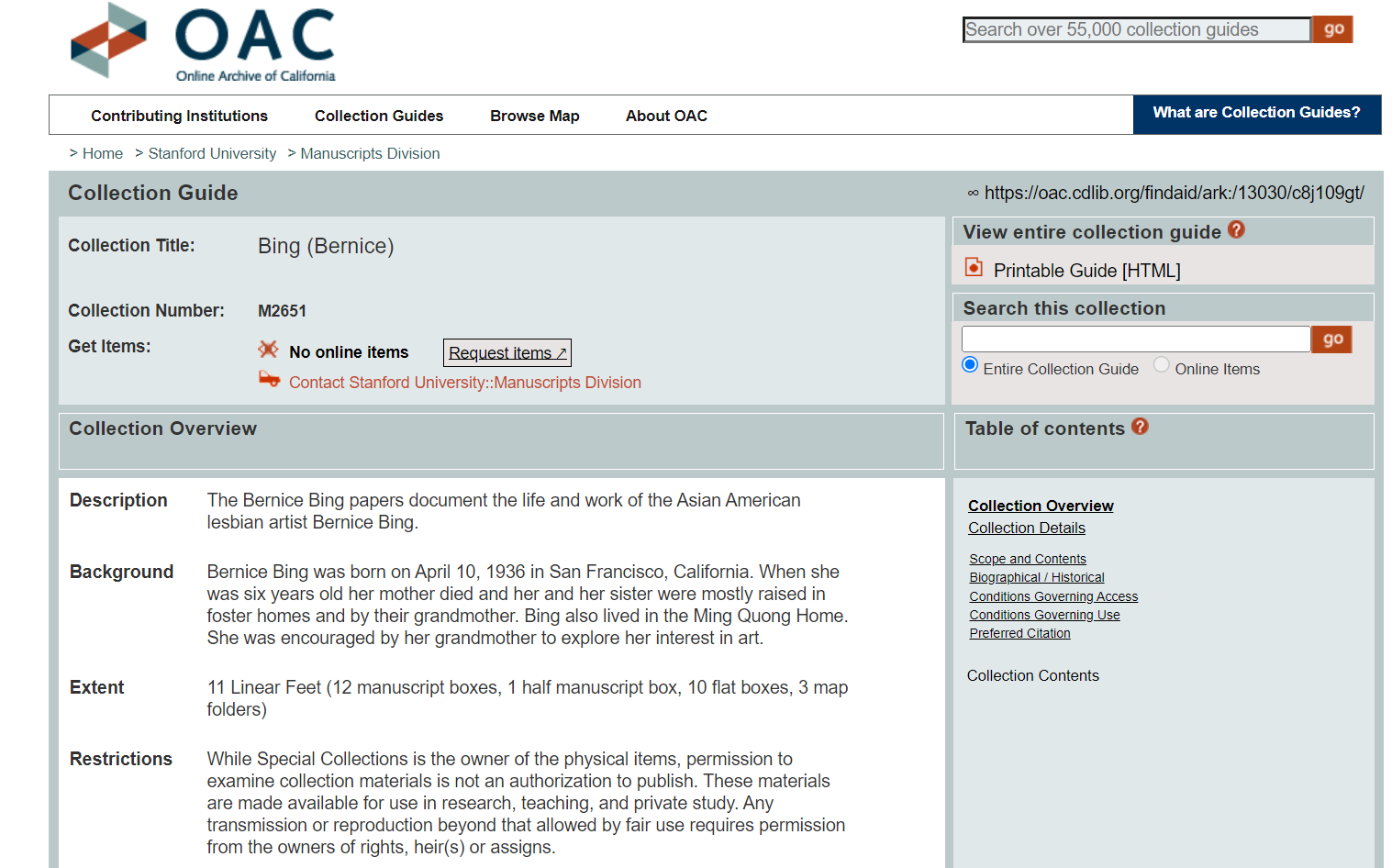
Task: Click the 'Collection Overview' section heading
Action: click(163, 428)
